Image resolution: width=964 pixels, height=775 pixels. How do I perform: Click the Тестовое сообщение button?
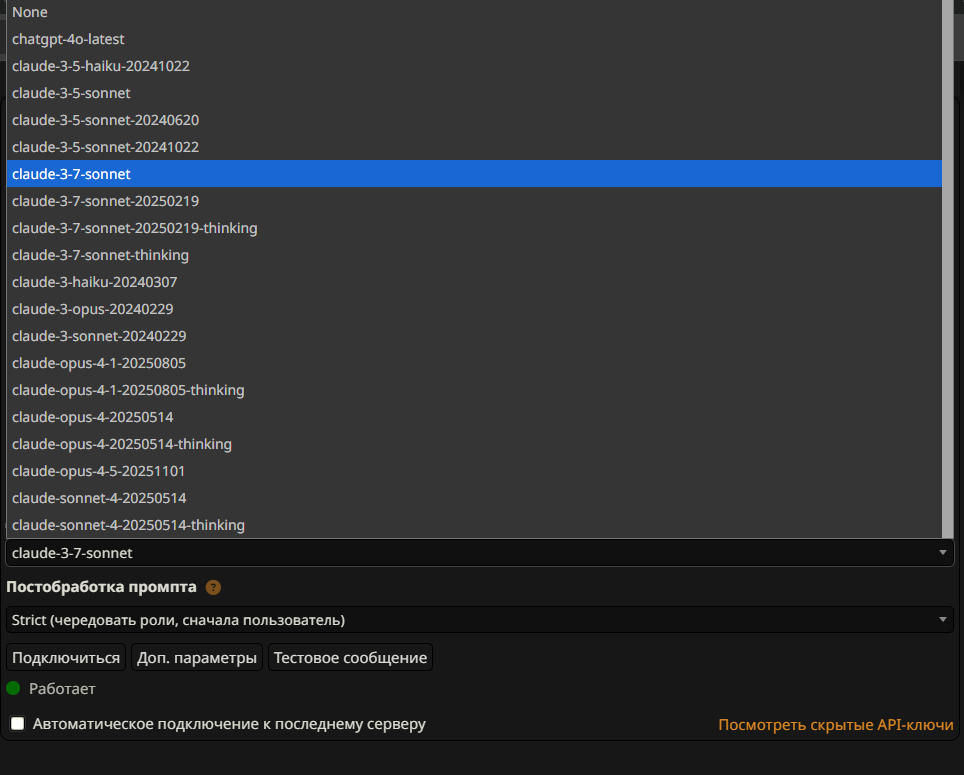(350, 657)
